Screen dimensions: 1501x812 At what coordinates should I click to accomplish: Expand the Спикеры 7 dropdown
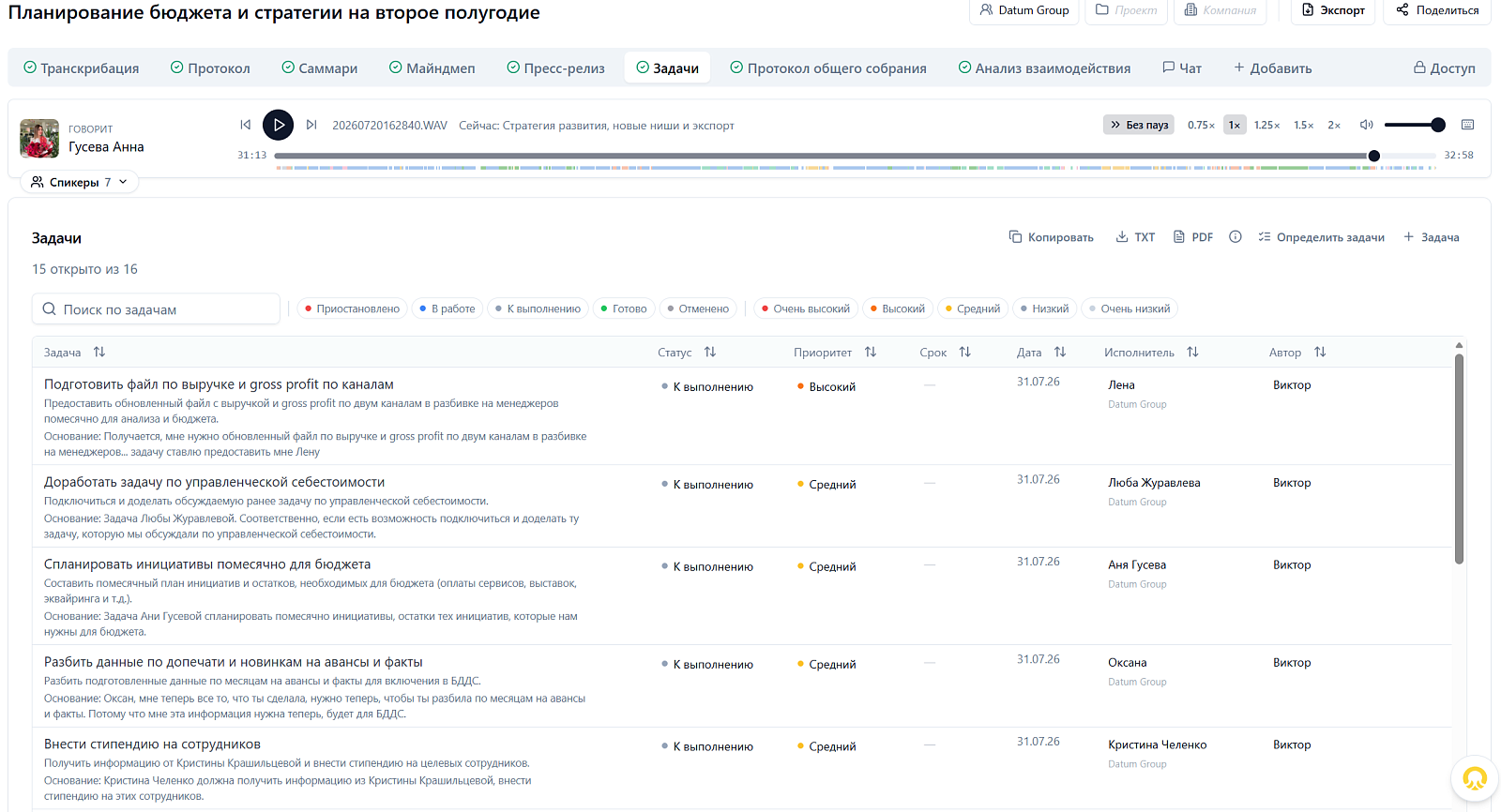79,182
